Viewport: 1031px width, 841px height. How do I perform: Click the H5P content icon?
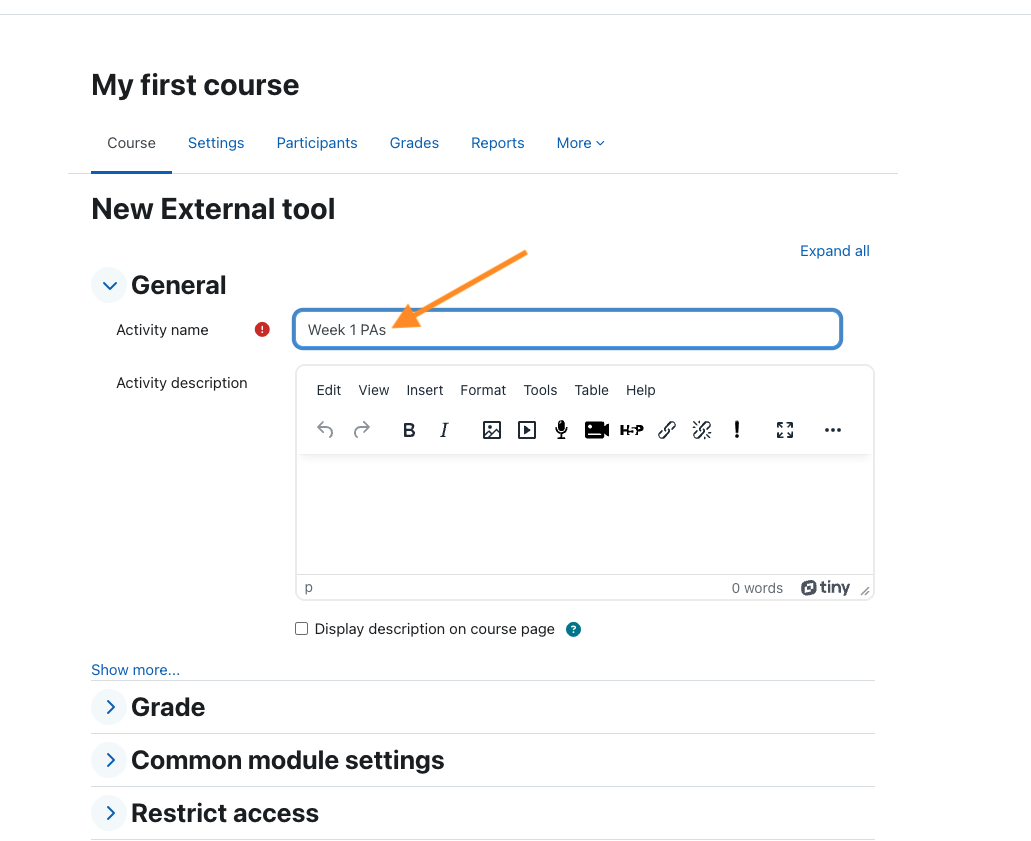tap(632, 430)
